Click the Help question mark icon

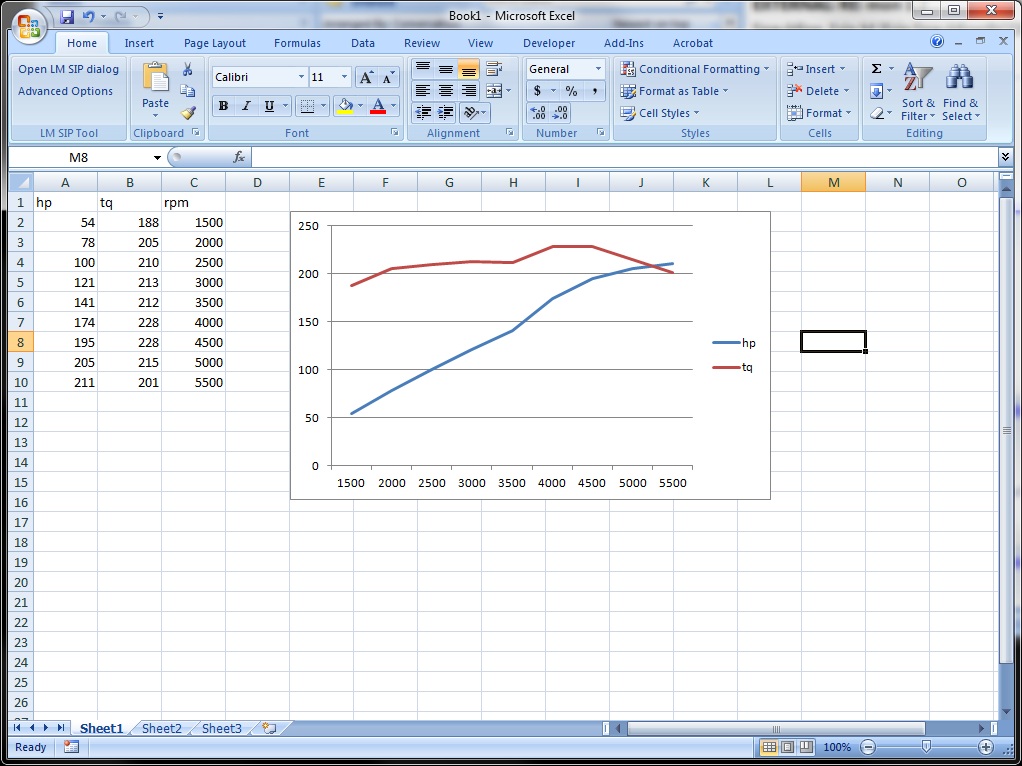point(937,42)
